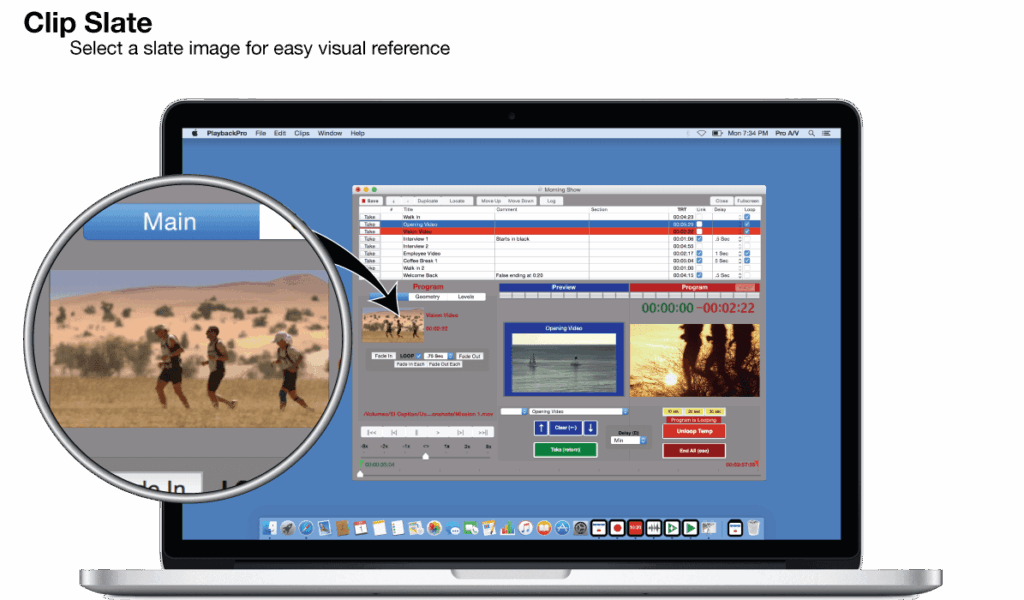Click the green Take (return) button

(x=566, y=450)
